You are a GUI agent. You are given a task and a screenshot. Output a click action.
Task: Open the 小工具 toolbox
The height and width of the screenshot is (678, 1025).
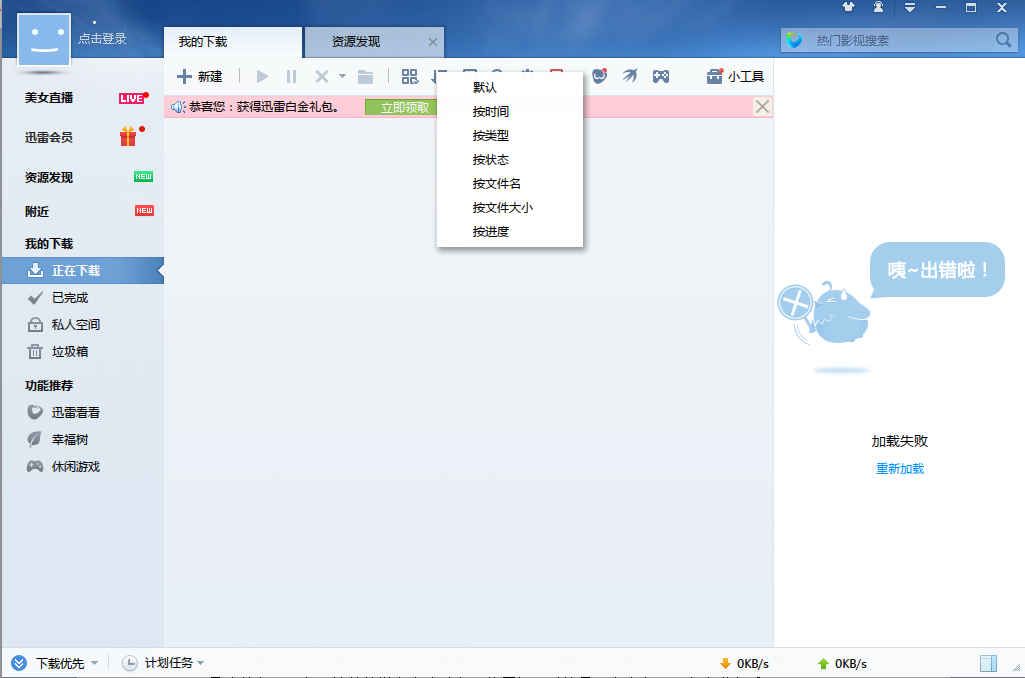[x=733, y=76]
